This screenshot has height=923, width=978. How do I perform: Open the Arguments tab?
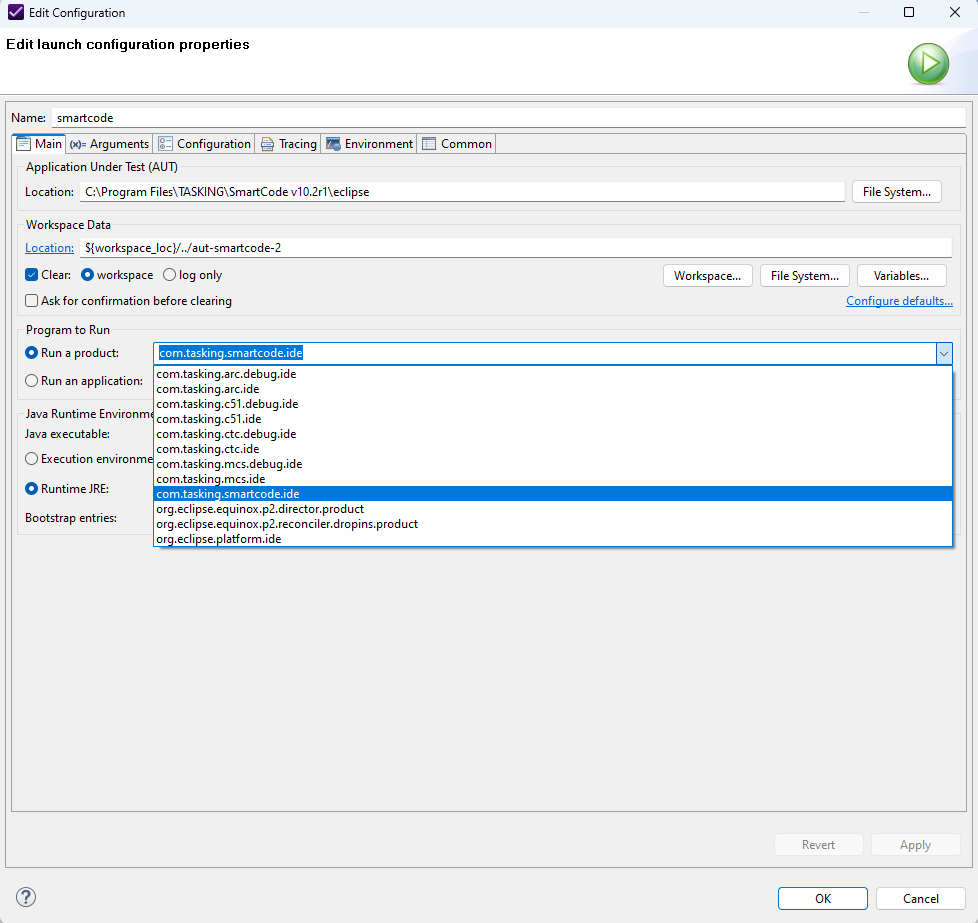pos(110,144)
